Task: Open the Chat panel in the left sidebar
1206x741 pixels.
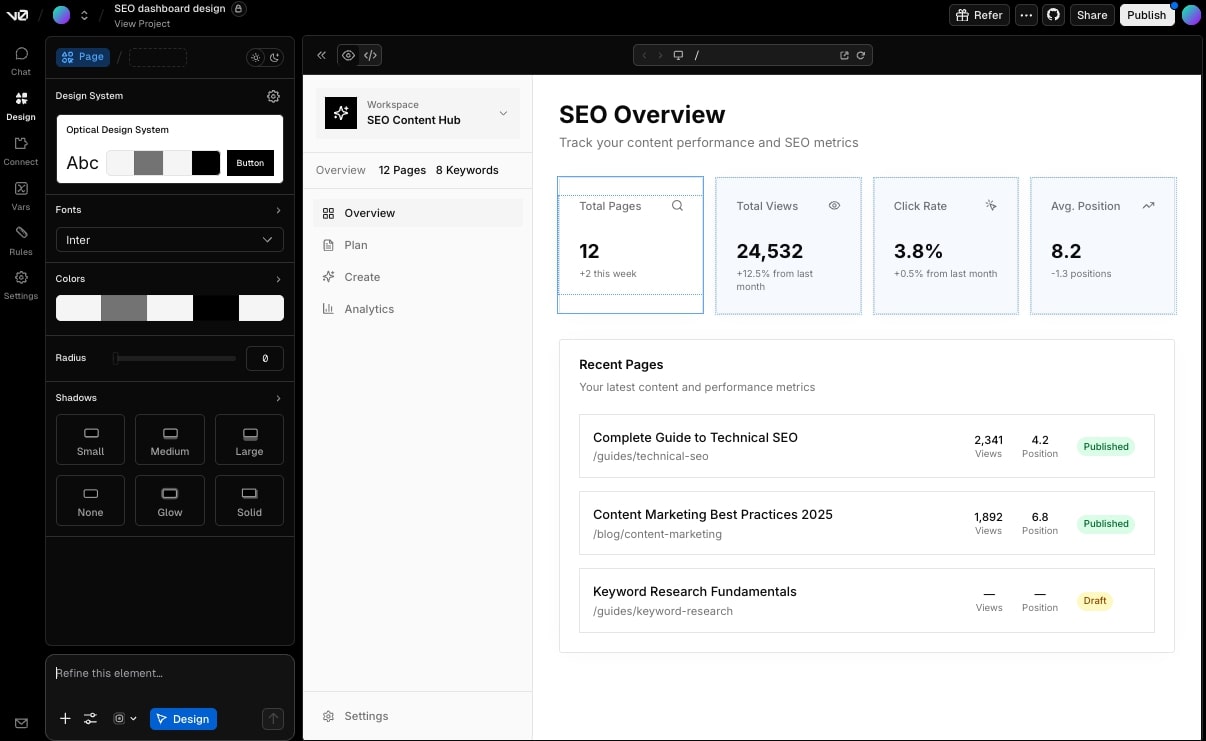Action: (x=20, y=58)
